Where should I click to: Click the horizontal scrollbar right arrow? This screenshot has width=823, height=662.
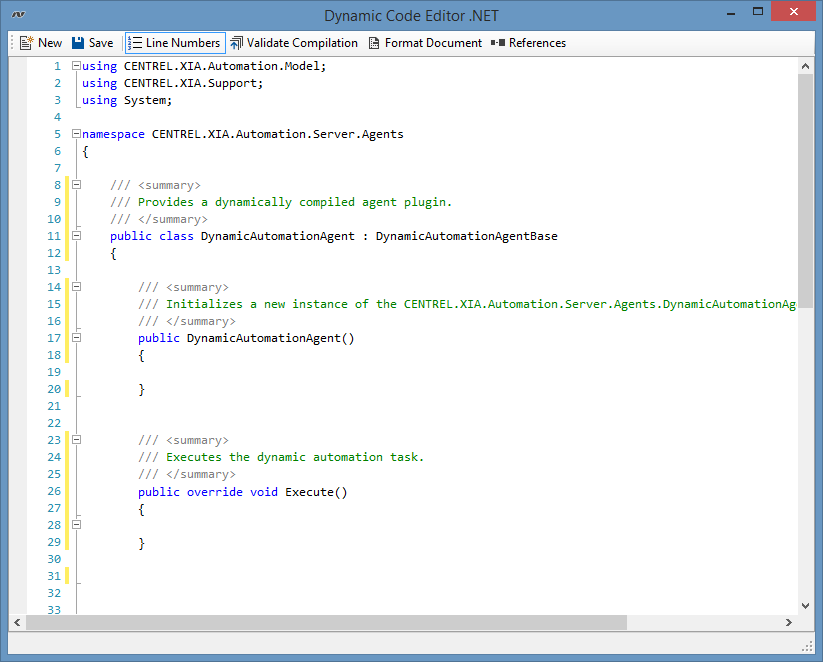click(x=788, y=623)
